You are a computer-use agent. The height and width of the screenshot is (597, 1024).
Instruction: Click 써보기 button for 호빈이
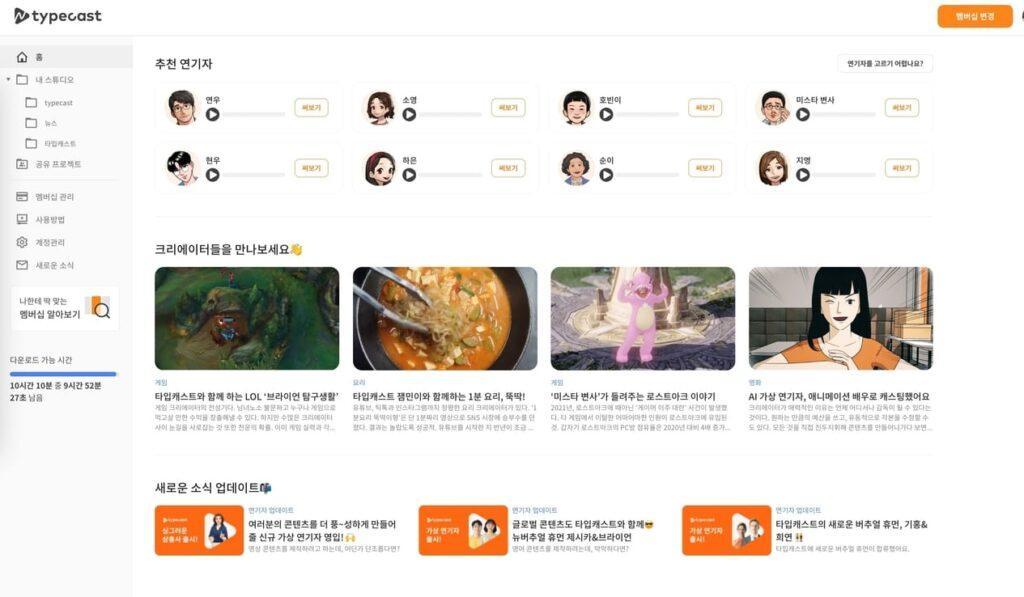point(705,108)
